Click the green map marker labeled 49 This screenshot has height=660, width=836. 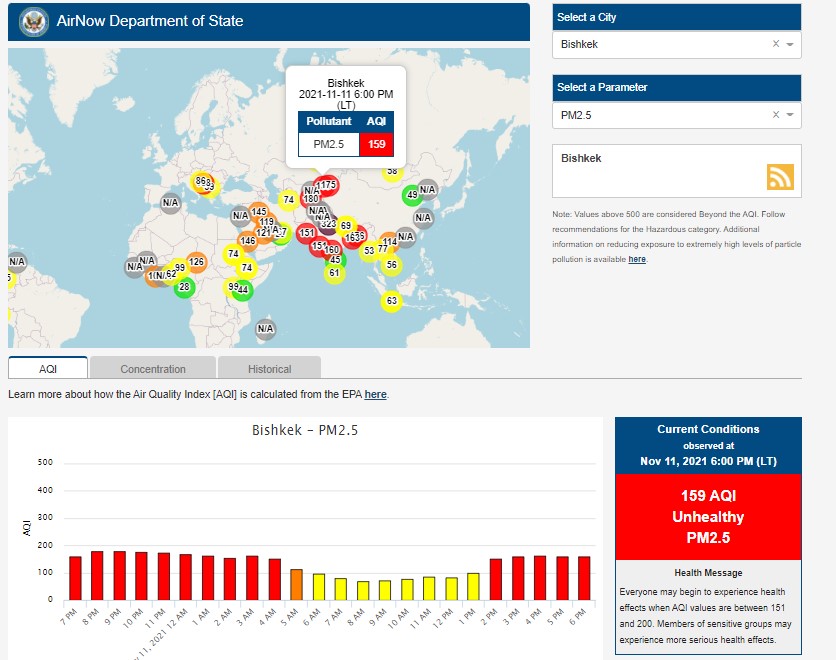411,195
